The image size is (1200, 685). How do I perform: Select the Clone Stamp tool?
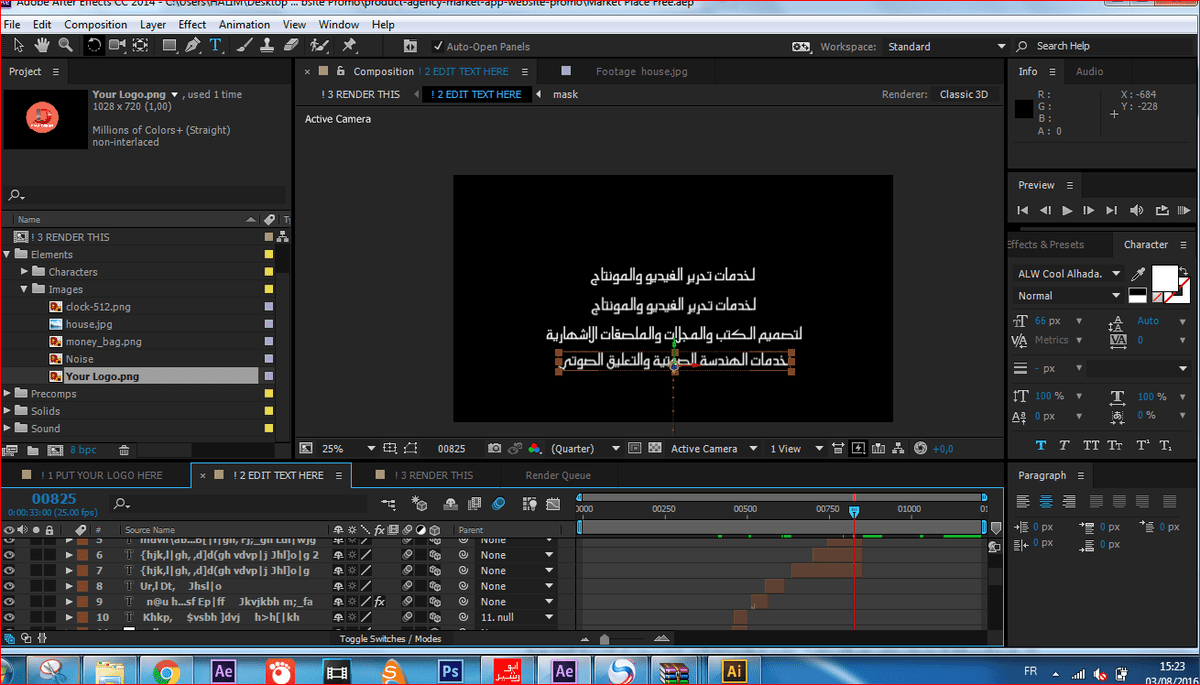click(268, 45)
